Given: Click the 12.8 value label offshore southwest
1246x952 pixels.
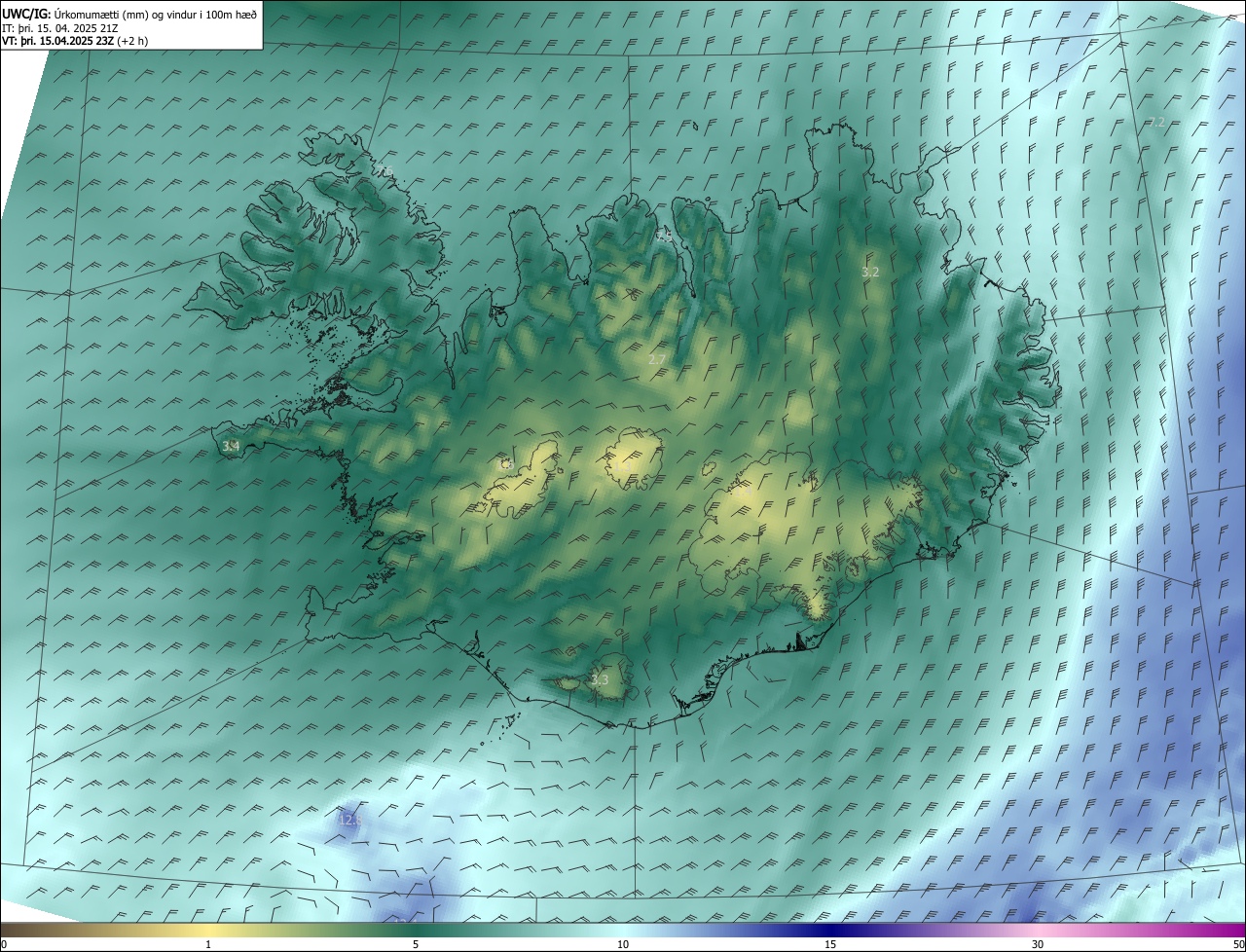Looking at the screenshot, I should click(350, 821).
